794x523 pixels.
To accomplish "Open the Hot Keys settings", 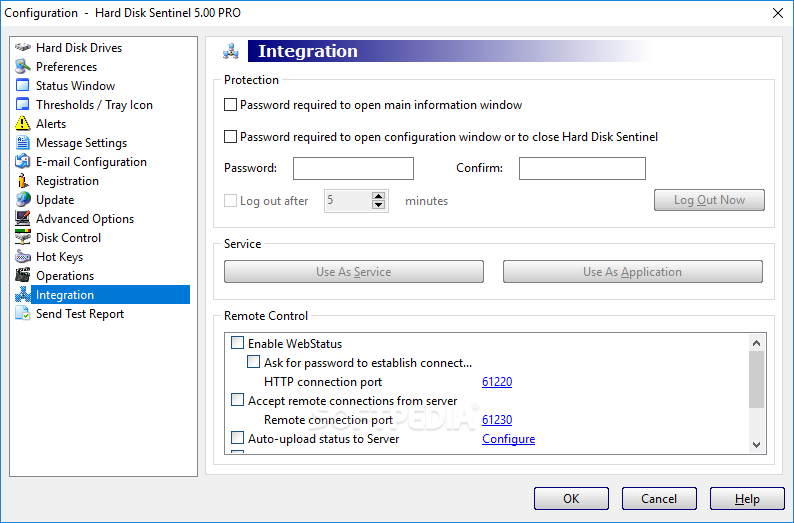I will click(x=59, y=257).
